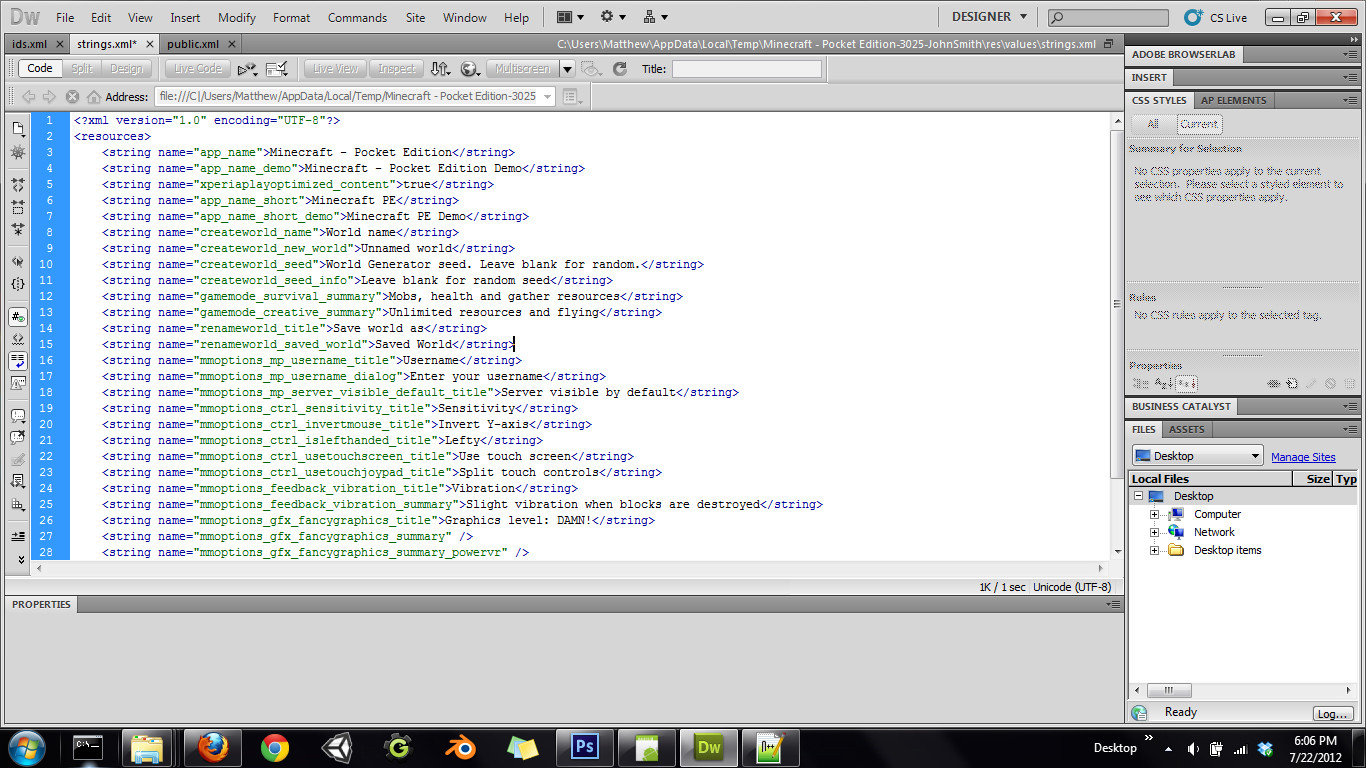Open the Site dropdown in application bar
Screen dimensions: 1366x768
tap(656, 17)
